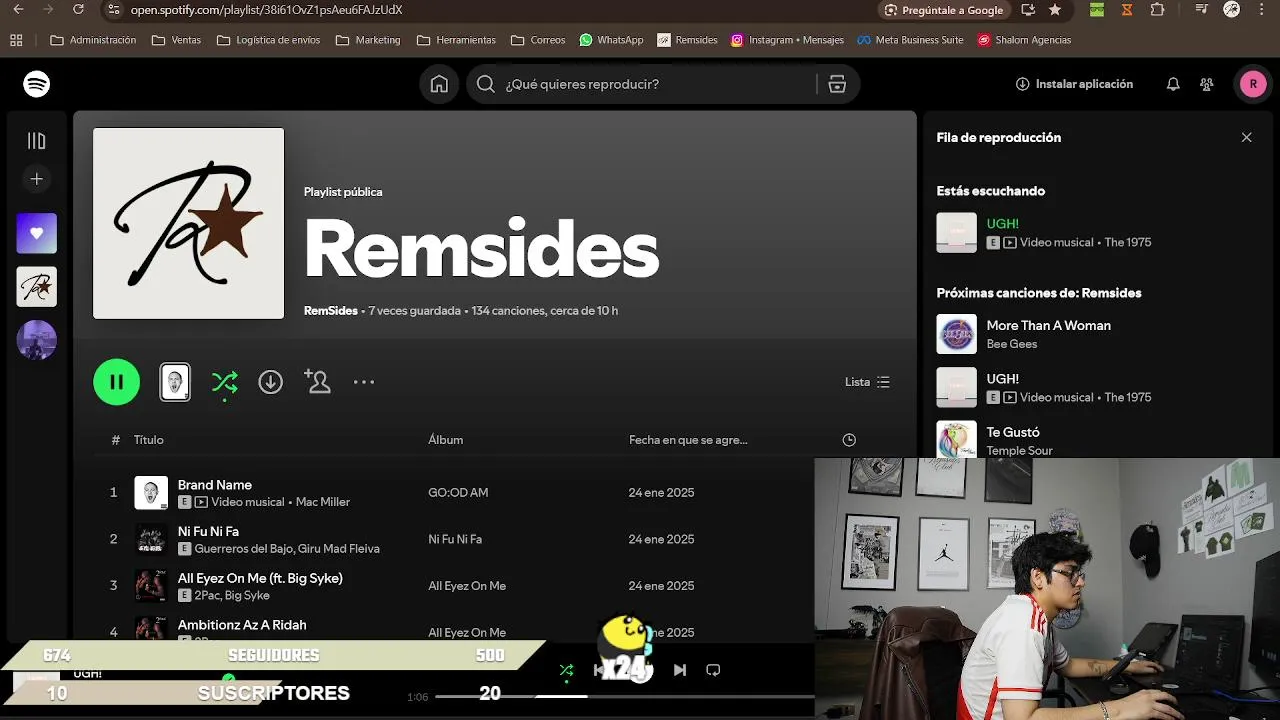Click the Álbum column header
The height and width of the screenshot is (720, 1280).
coord(446,440)
